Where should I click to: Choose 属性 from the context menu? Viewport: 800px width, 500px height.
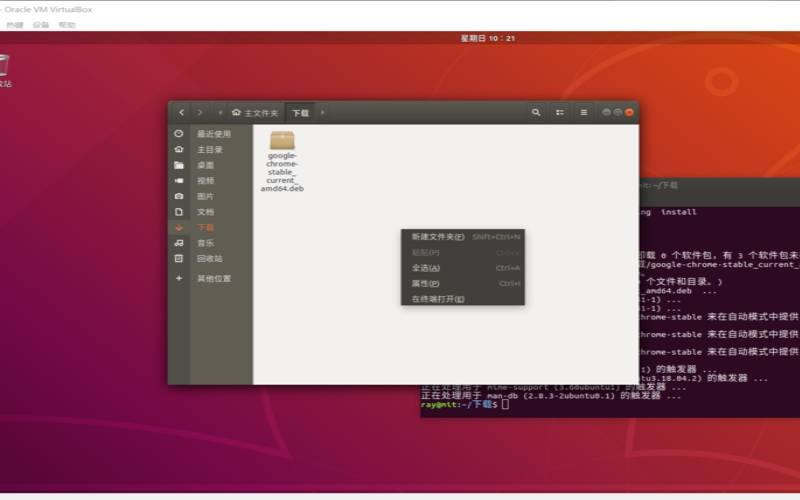(463, 284)
